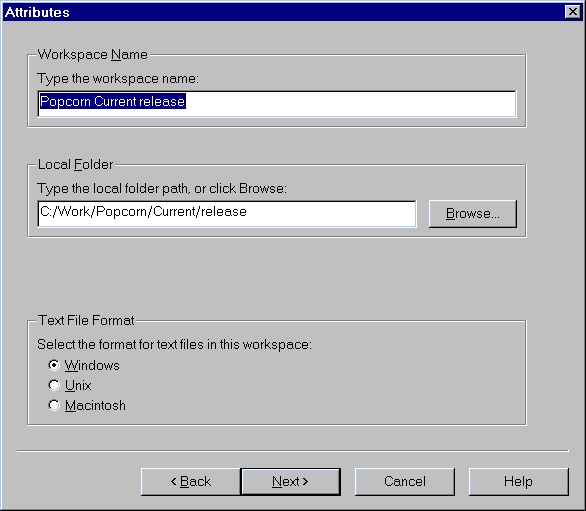The width and height of the screenshot is (586, 511).
Task: Go to the Next wizard step
Action: 290,481
